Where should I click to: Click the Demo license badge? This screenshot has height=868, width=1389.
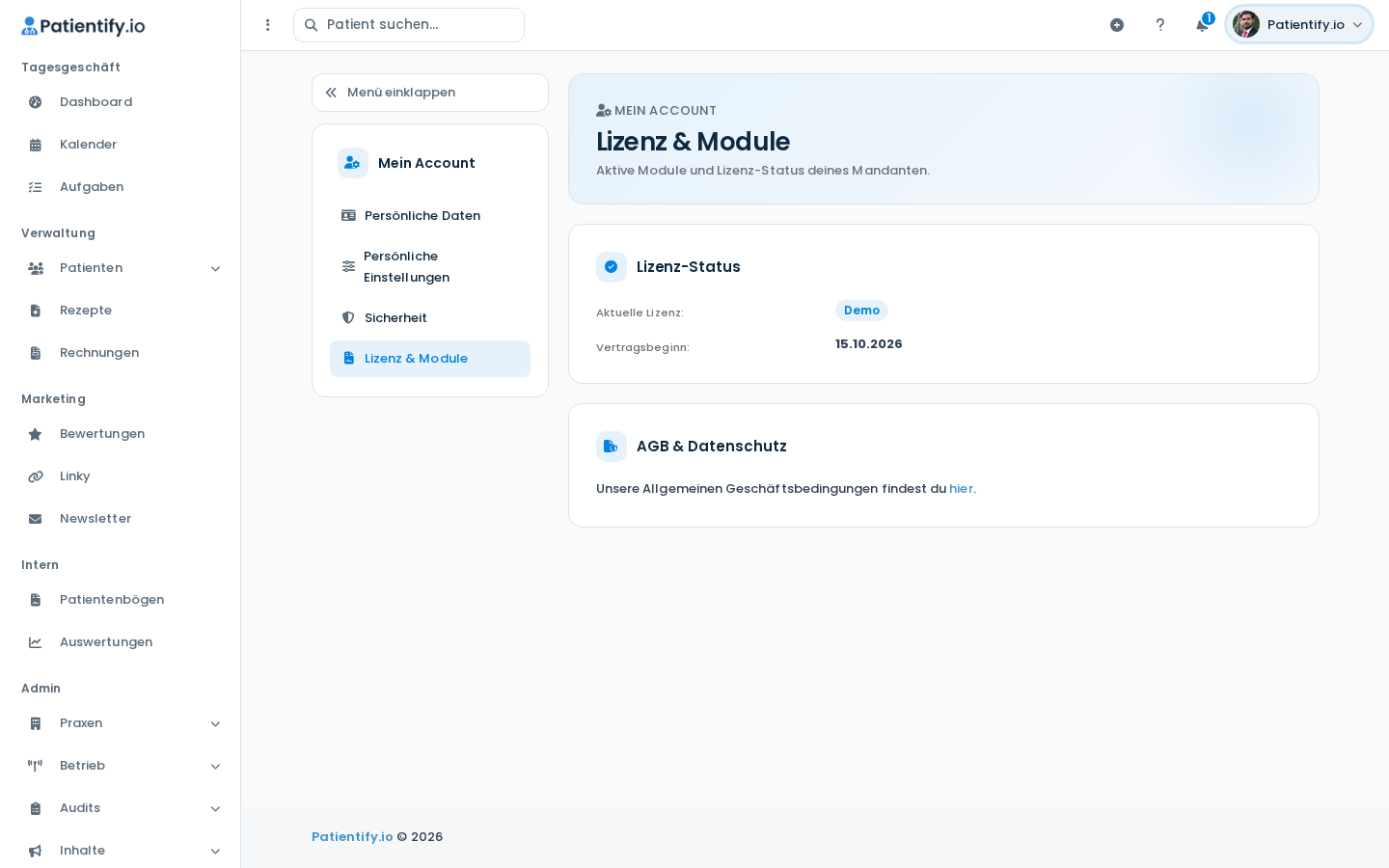(x=861, y=311)
